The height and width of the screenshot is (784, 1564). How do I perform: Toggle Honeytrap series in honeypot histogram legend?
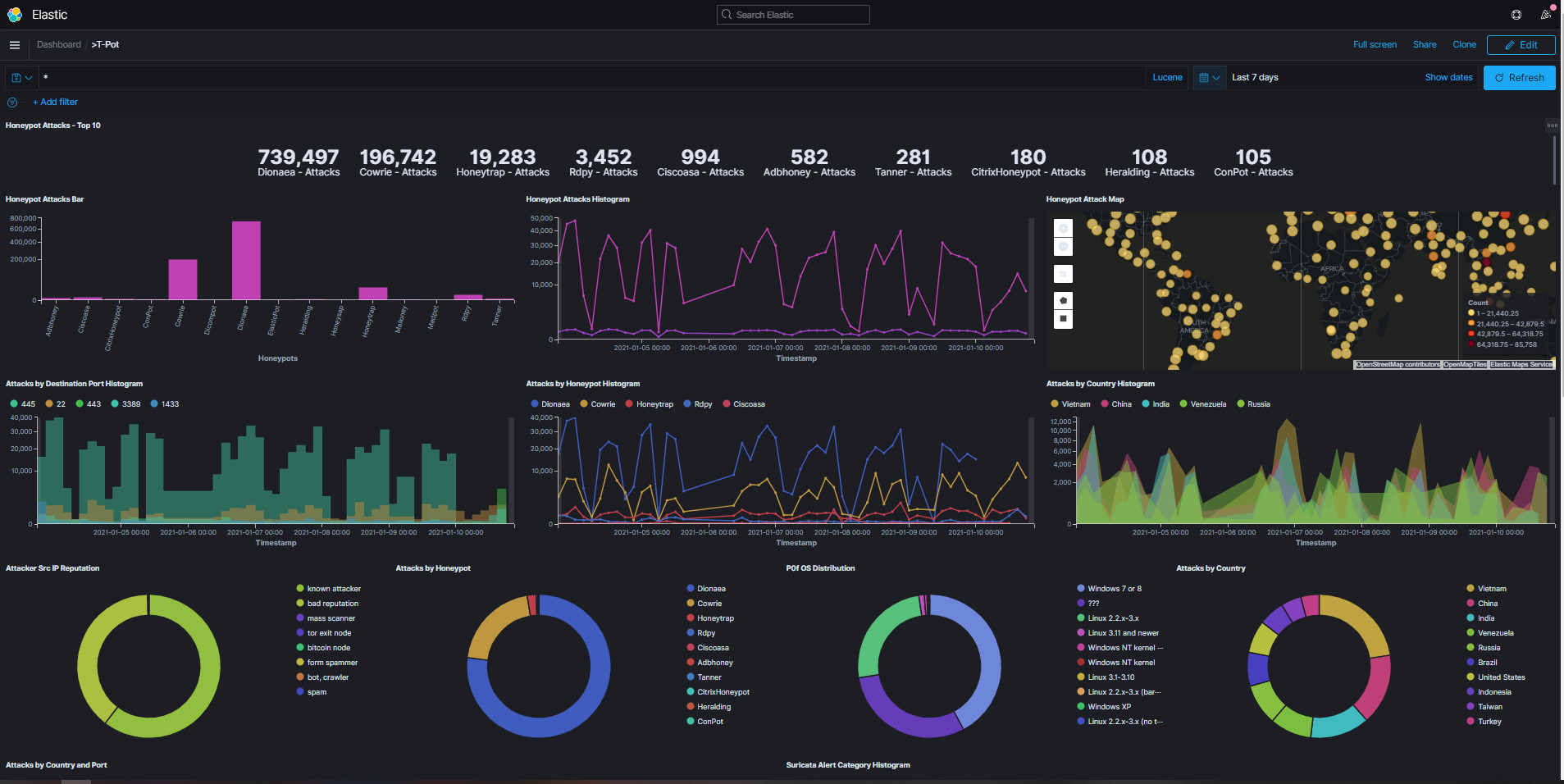pyautogui.click(x=650, y=404)
